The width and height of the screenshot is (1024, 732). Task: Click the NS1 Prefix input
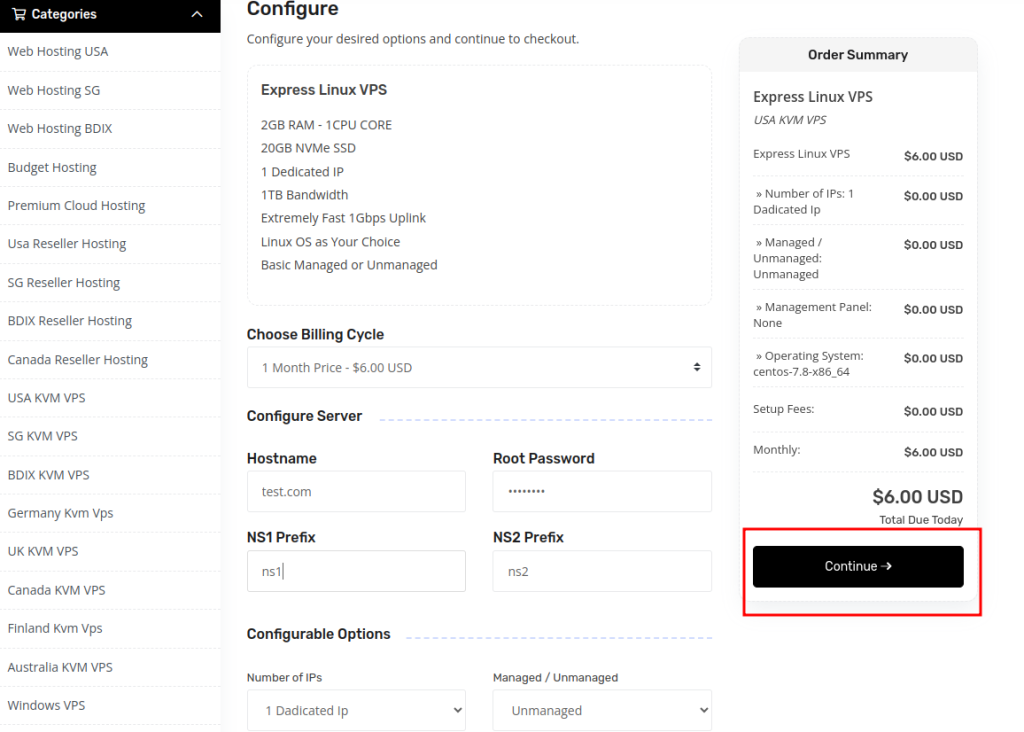(356, 571)
